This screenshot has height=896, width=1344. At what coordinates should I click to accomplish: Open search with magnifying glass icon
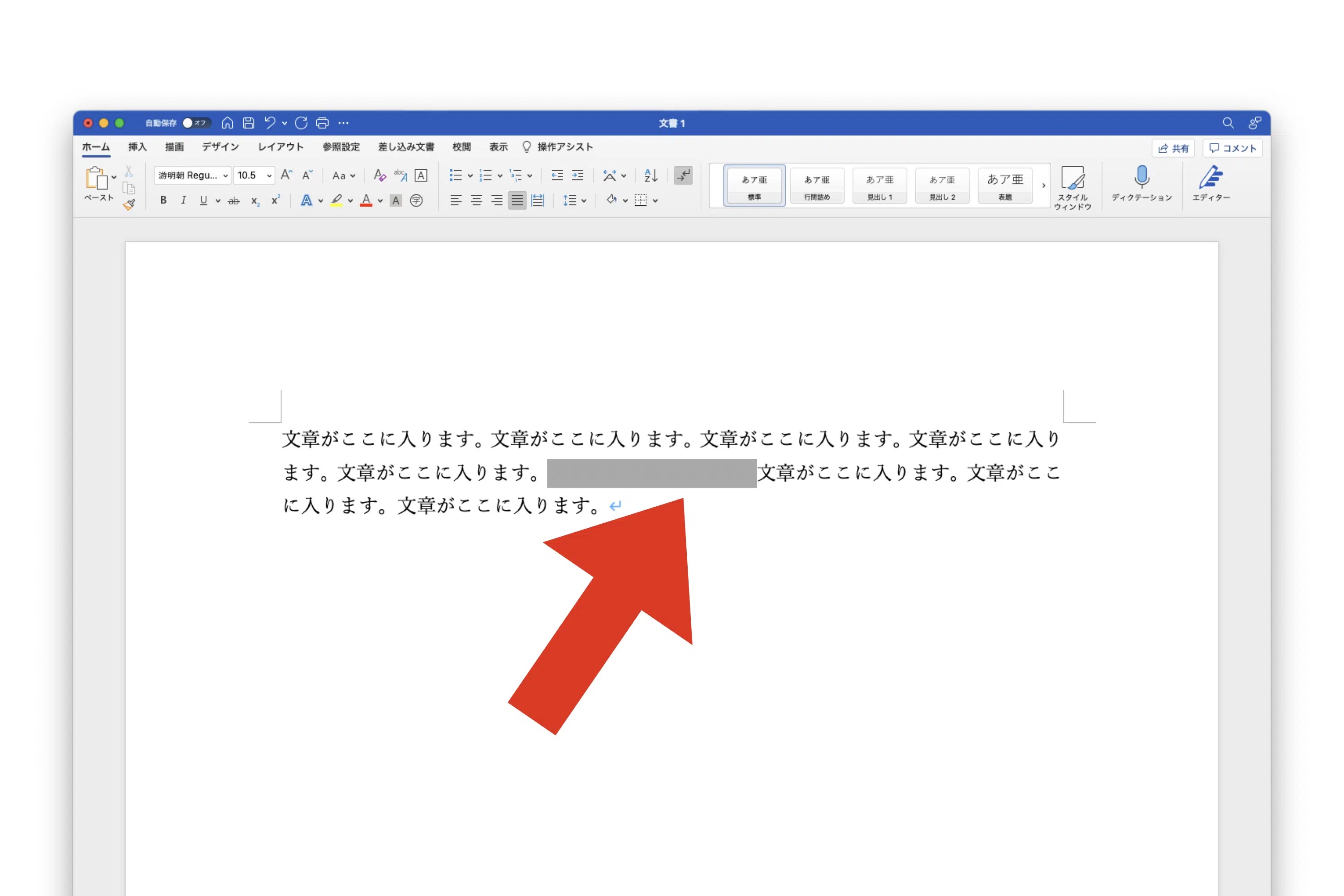pyautogui.click(x=1228, y=123)
